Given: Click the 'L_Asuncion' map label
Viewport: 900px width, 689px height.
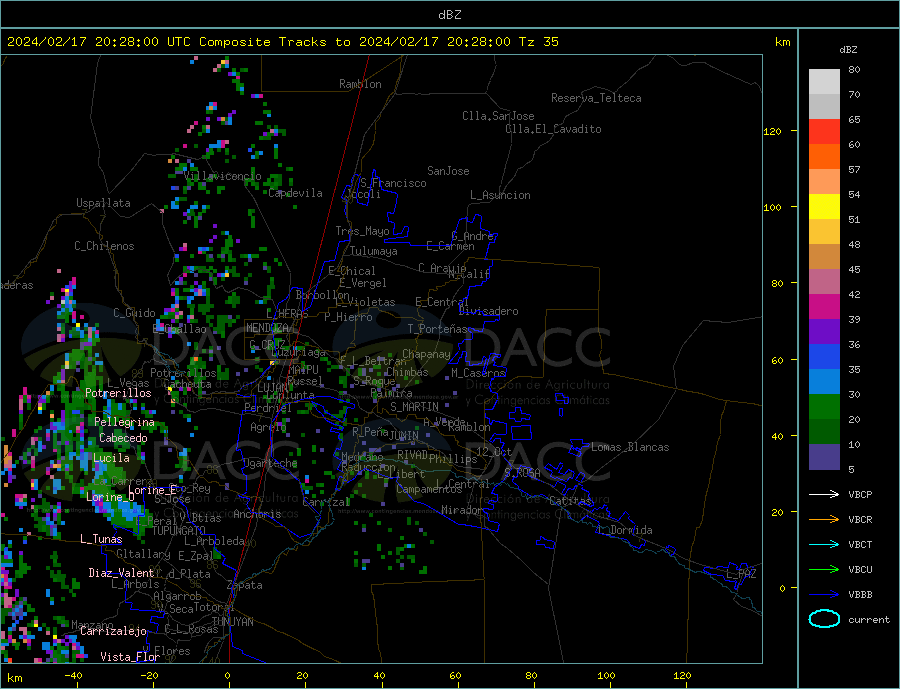Looking at the screenshot, I should pyautogui.click(x=500, y=195).
